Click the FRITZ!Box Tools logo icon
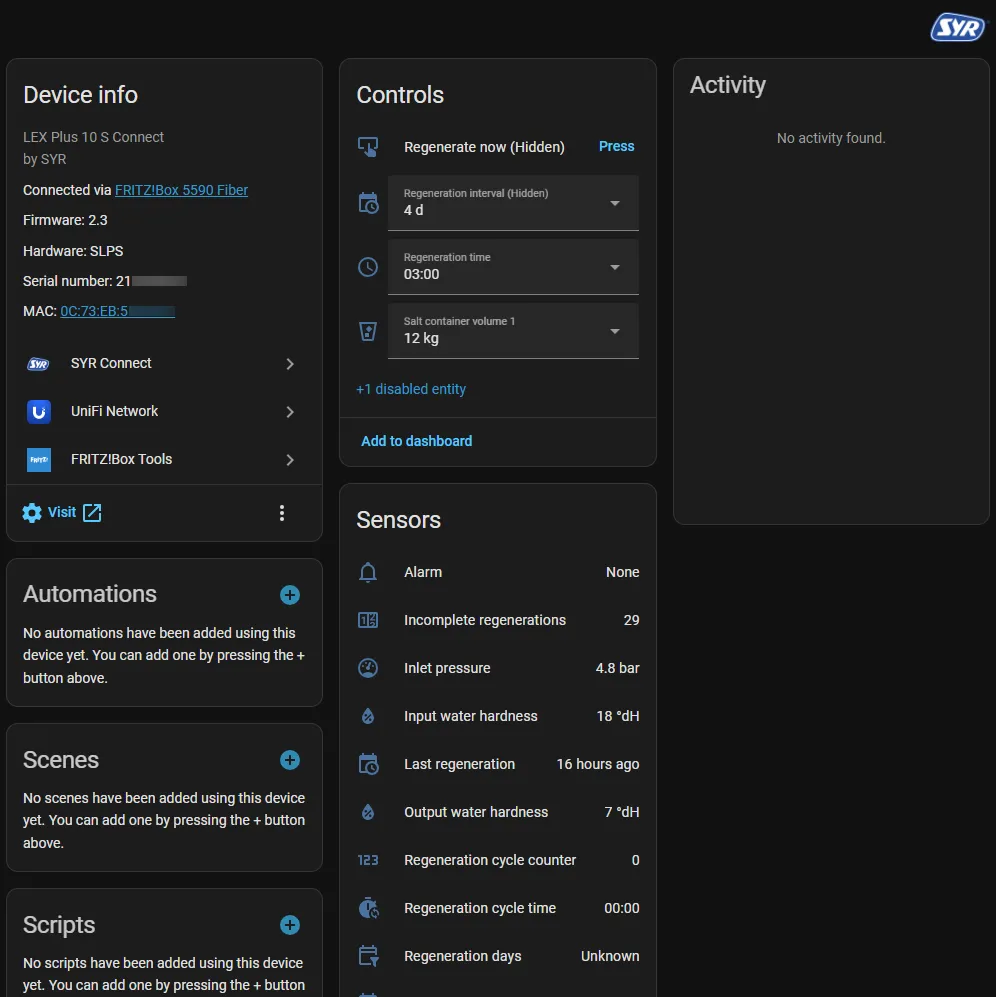Image resolution: width=996 pixels, height=997 pixels. (39, 459)
